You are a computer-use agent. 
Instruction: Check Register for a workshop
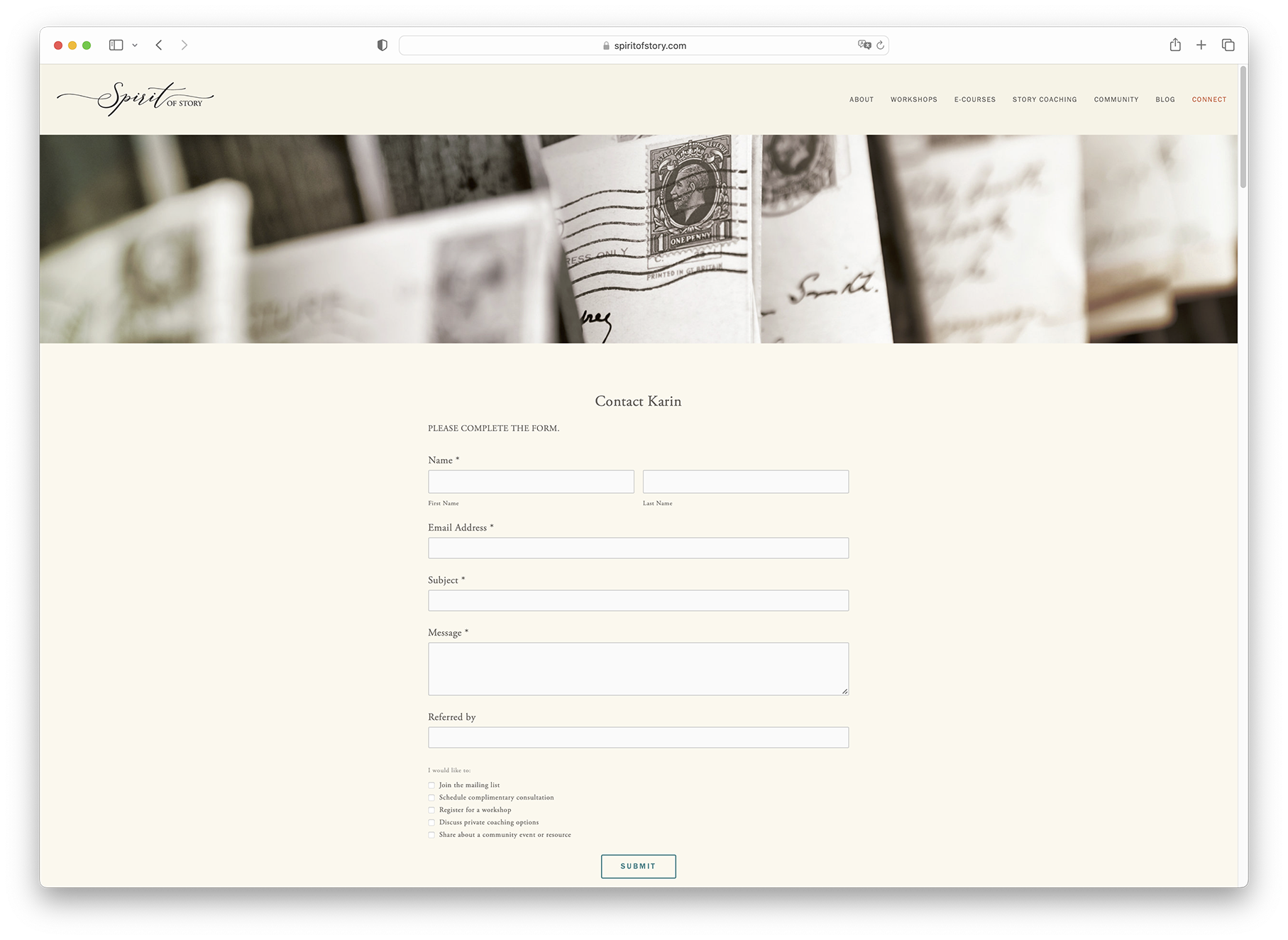(431, 810)
